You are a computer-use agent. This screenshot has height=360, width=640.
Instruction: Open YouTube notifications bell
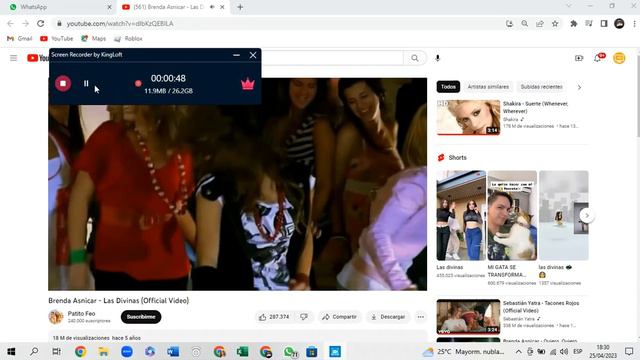pyautogui.click(x=598, y=58)
